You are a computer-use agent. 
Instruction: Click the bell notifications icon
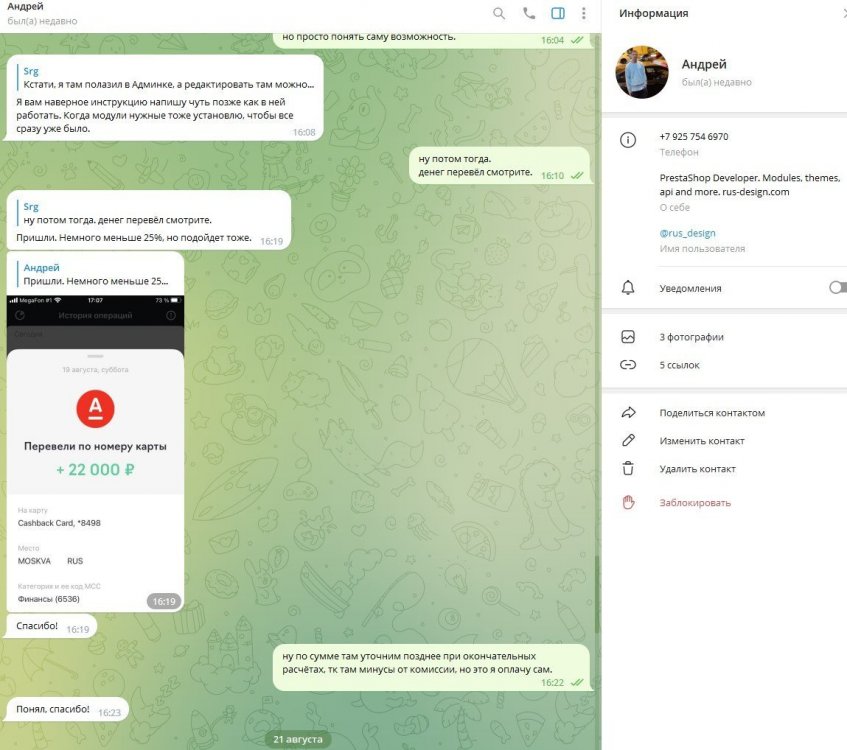click(x=628, y=287)
